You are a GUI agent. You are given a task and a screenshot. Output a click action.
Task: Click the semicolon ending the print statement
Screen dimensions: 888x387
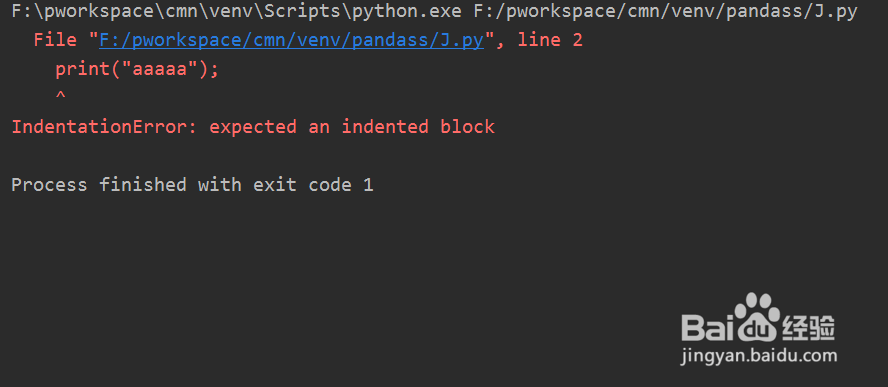coord(215,70)
